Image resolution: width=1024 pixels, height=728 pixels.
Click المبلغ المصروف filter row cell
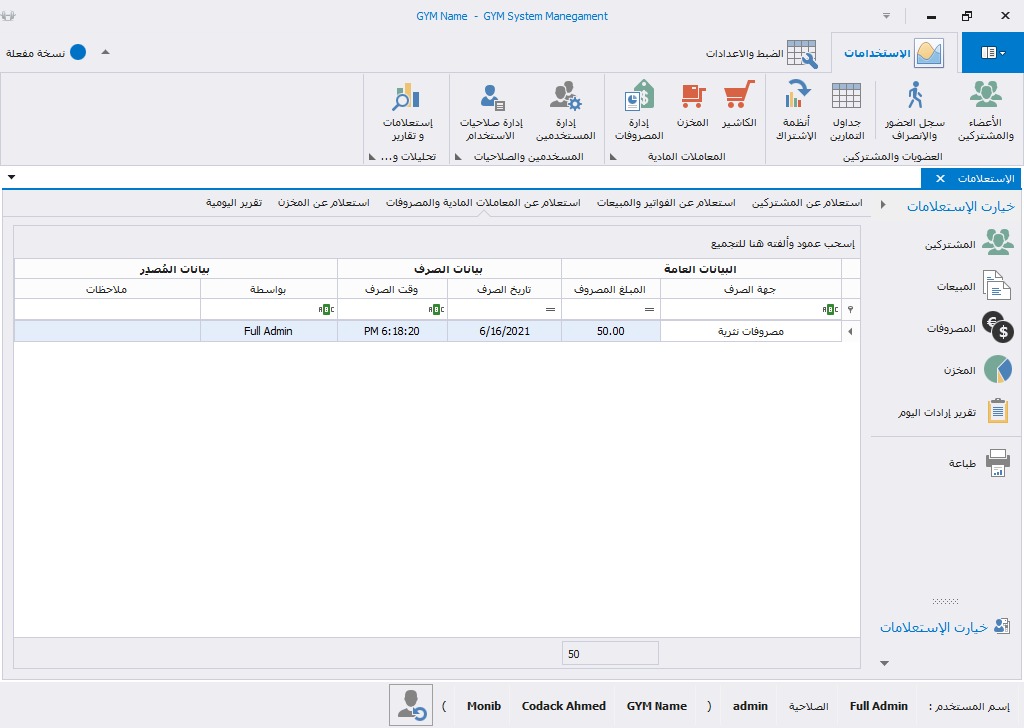click(x=611, y=309)
